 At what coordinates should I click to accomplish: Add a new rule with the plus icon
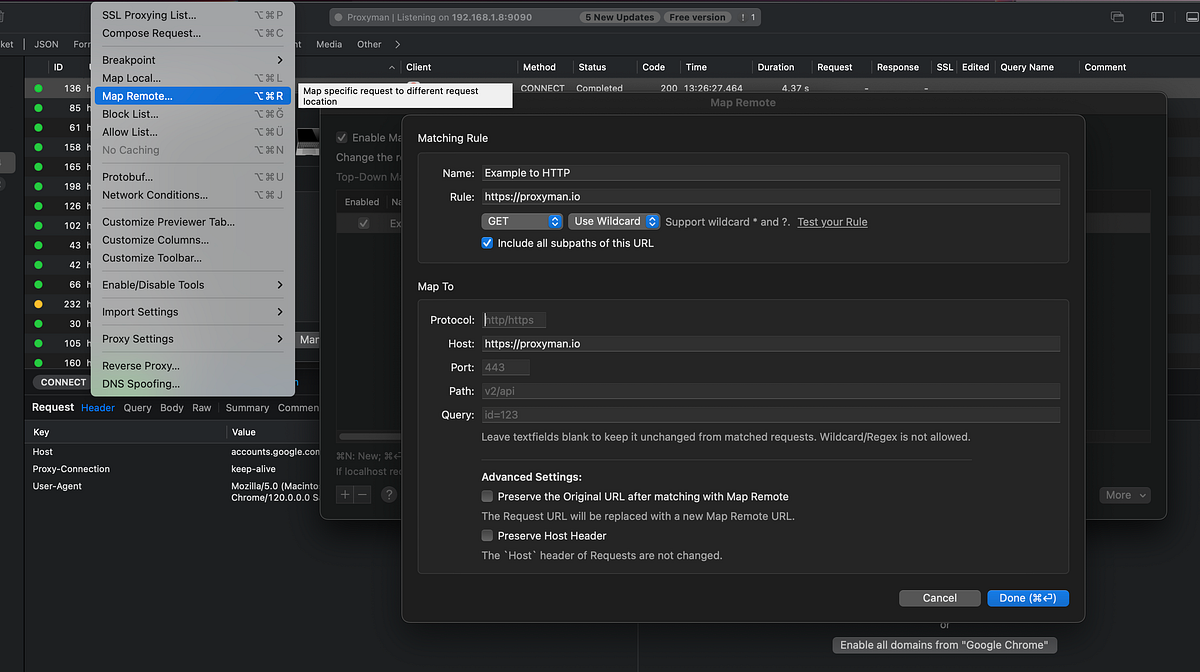pos(344,493)
